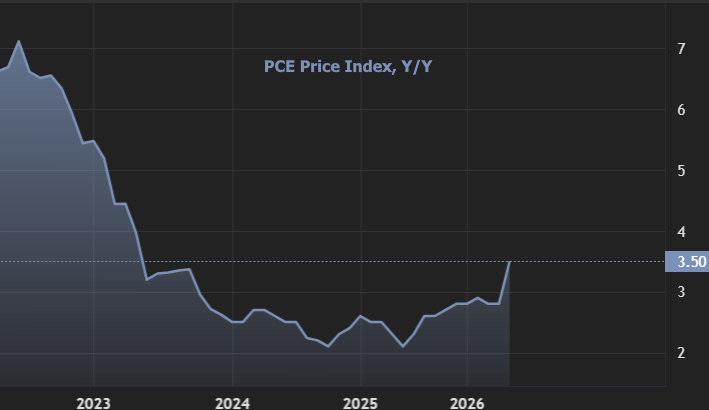
Task: Click the 2 tick on the value axis
Action: pos(681,353)
